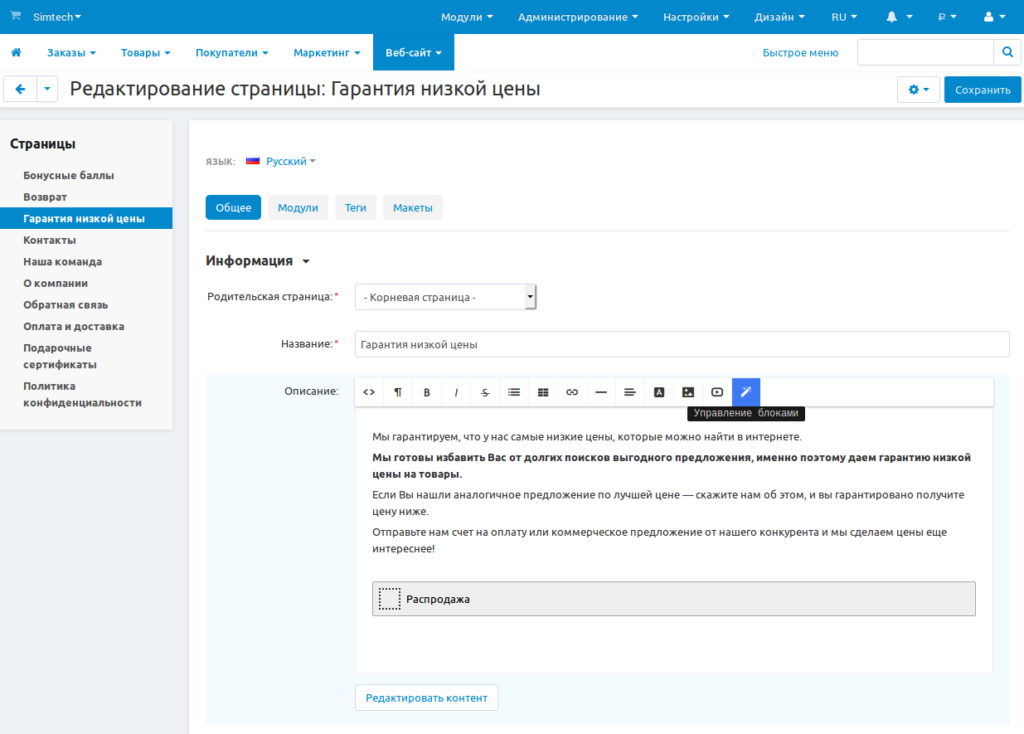Screen dimensions: 1024x734
Task: Insert a video in the editor
Action: coord(717,392)
